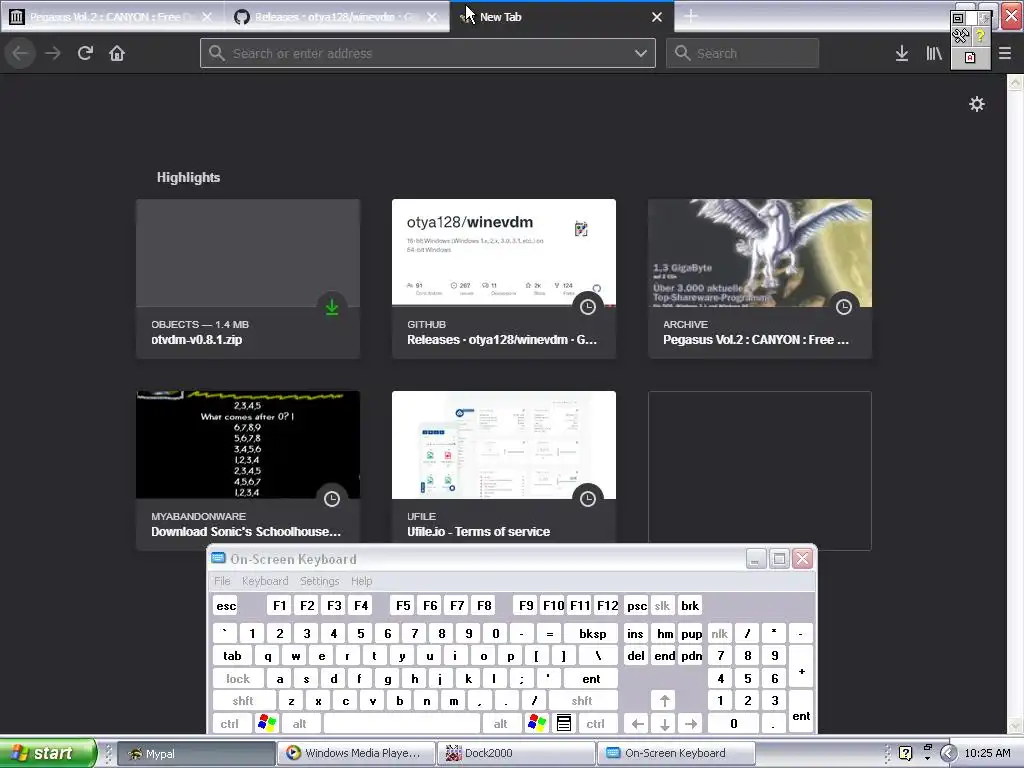Click the application menu key on keyboard

coord(564,723)
